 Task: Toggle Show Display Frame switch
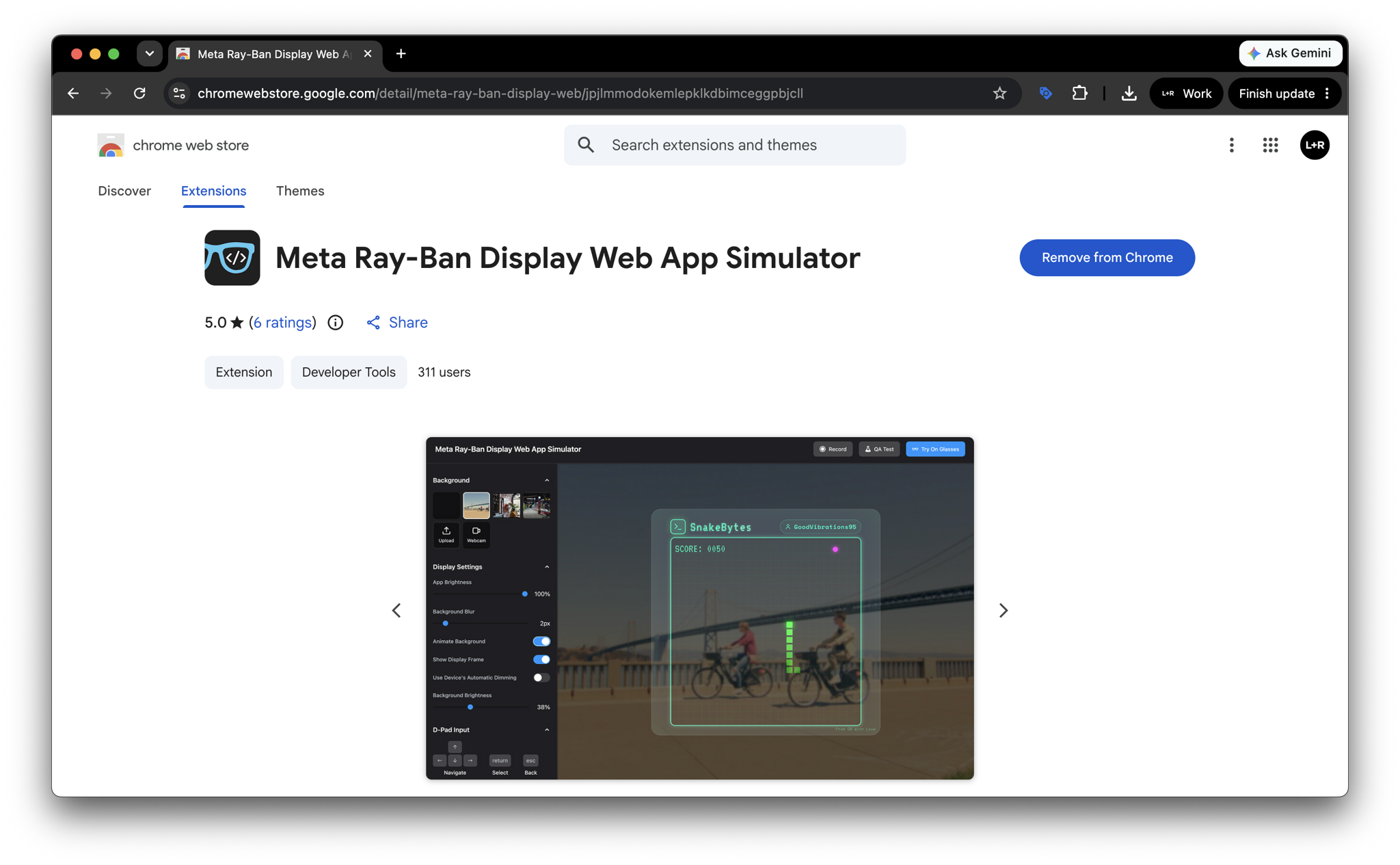coord(541,659)
